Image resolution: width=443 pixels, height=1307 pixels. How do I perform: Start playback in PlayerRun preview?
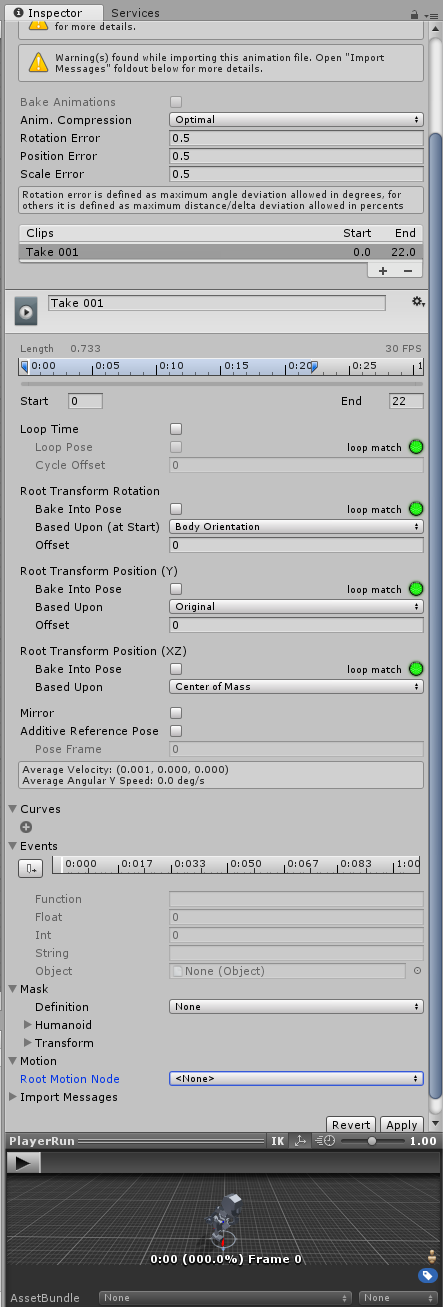25,1162
